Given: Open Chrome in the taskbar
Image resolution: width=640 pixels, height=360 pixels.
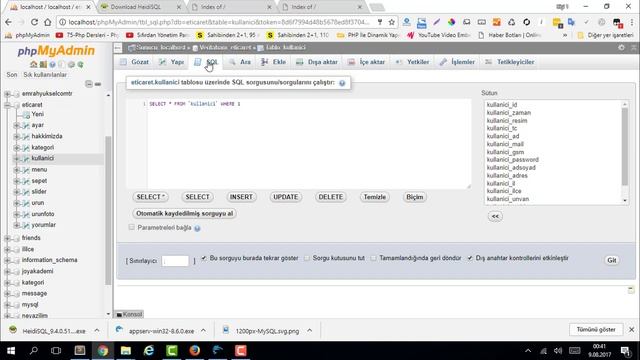Looking at the screenshot, I should (102, 351).
